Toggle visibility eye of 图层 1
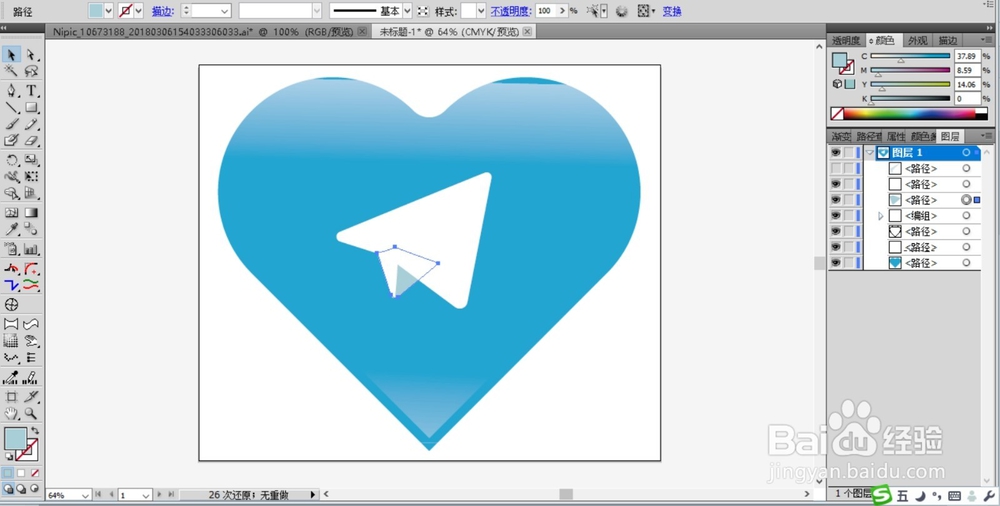Screen dimensions: 1000x506 click(835, 153)
